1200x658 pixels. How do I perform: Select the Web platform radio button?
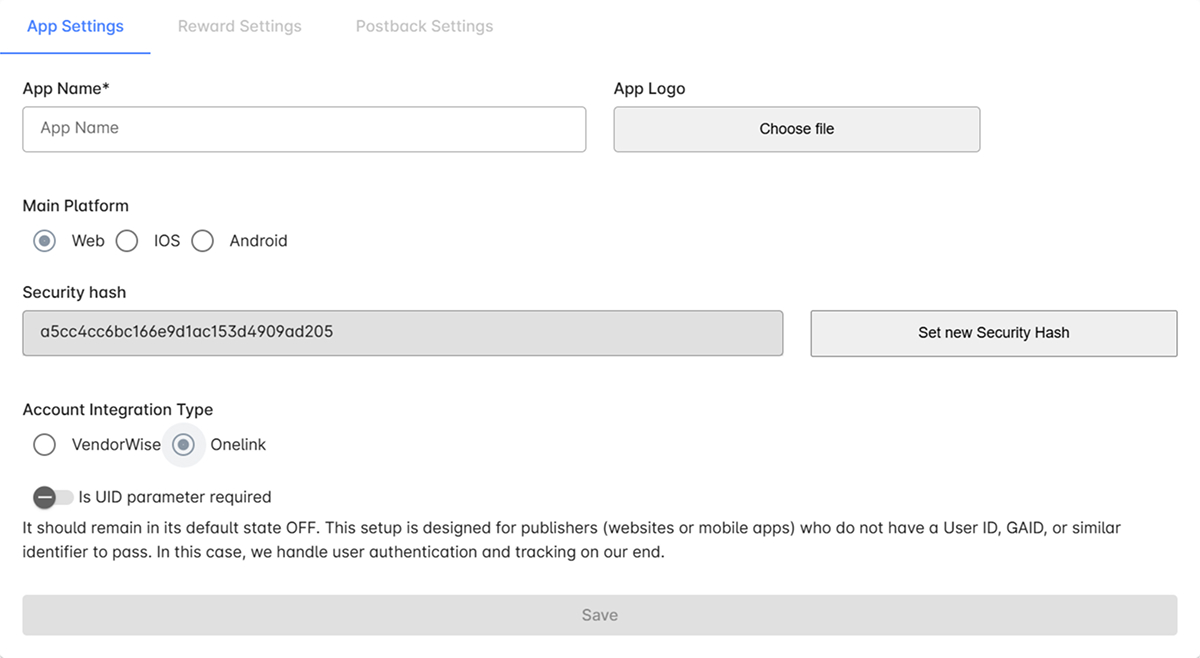point(44,241)
